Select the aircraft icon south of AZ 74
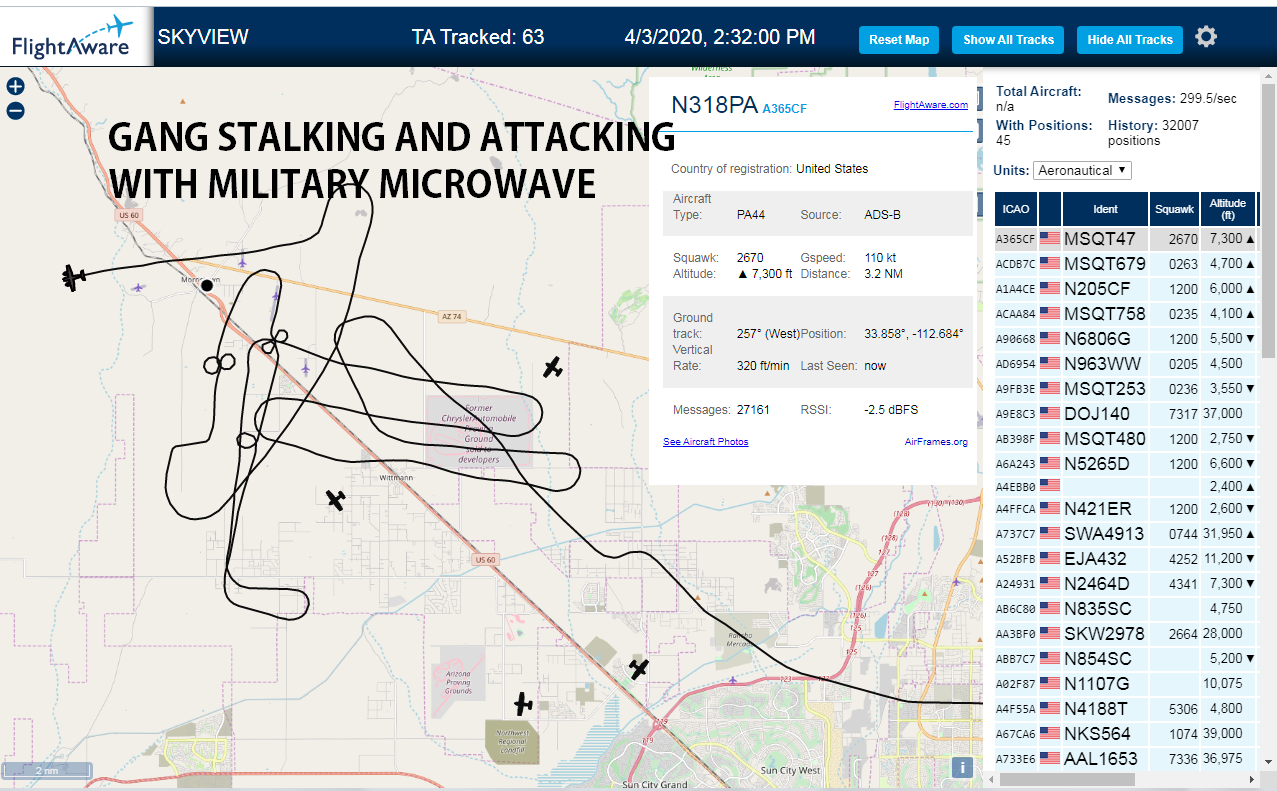This screenshot has width=1277, height=791. tap(553, 367)
